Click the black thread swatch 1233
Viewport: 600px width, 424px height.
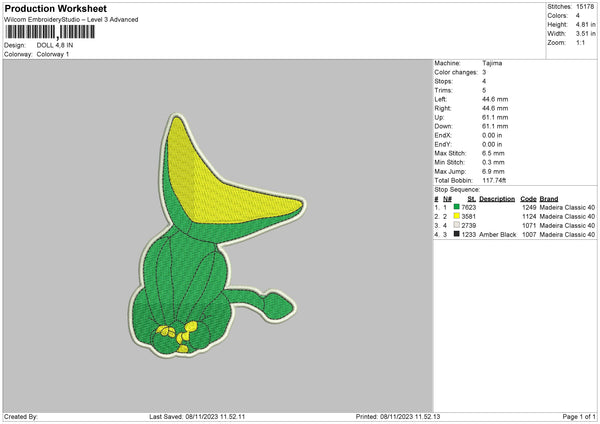click(456, 234)
